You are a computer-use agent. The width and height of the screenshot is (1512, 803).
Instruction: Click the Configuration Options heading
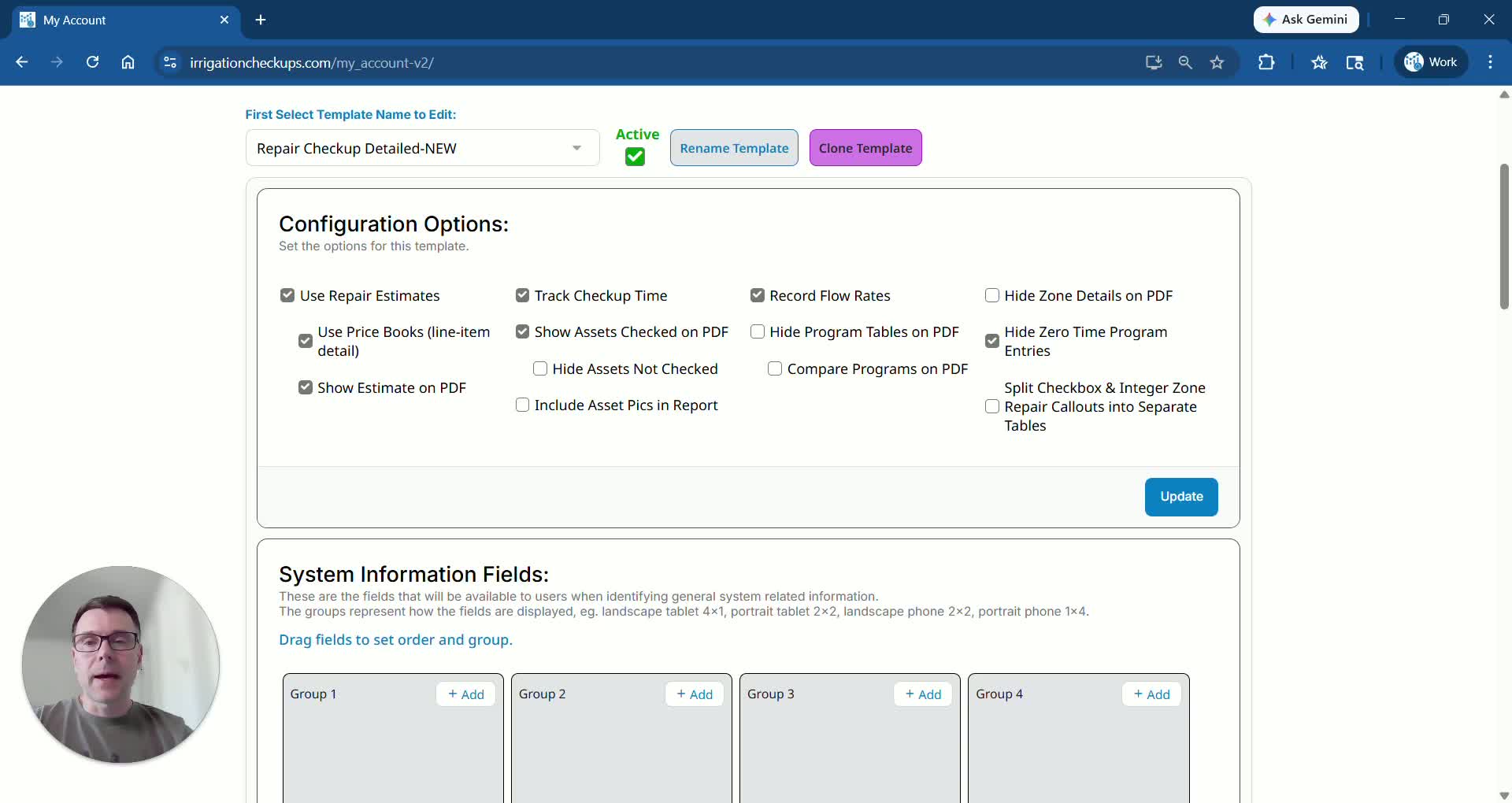394,224
